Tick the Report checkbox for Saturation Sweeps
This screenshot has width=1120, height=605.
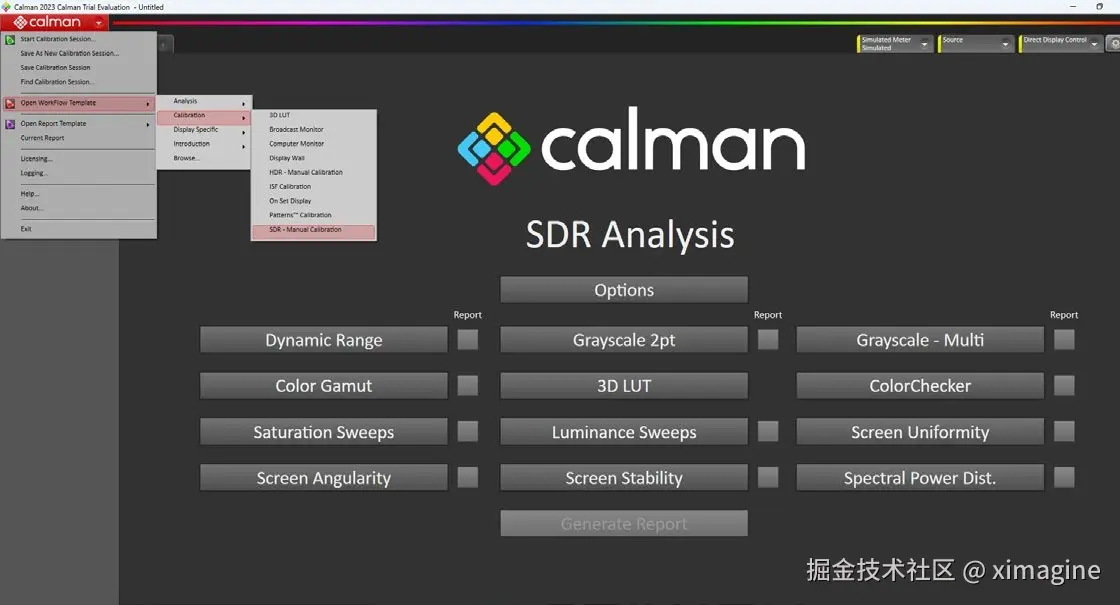pyautogui.click(x=468, y=431)
